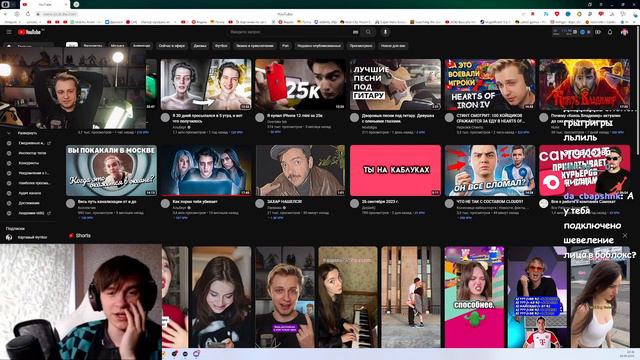Dismiss the Shorts shelf with X
This screenshot has height=360, width=640.
tap(625, 236)
